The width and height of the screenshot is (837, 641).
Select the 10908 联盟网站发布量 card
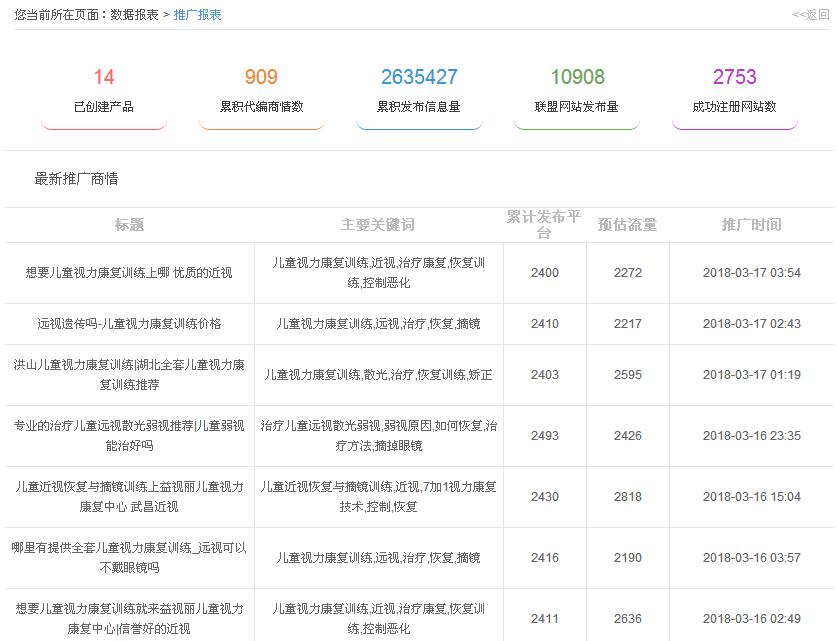[577, 97]
